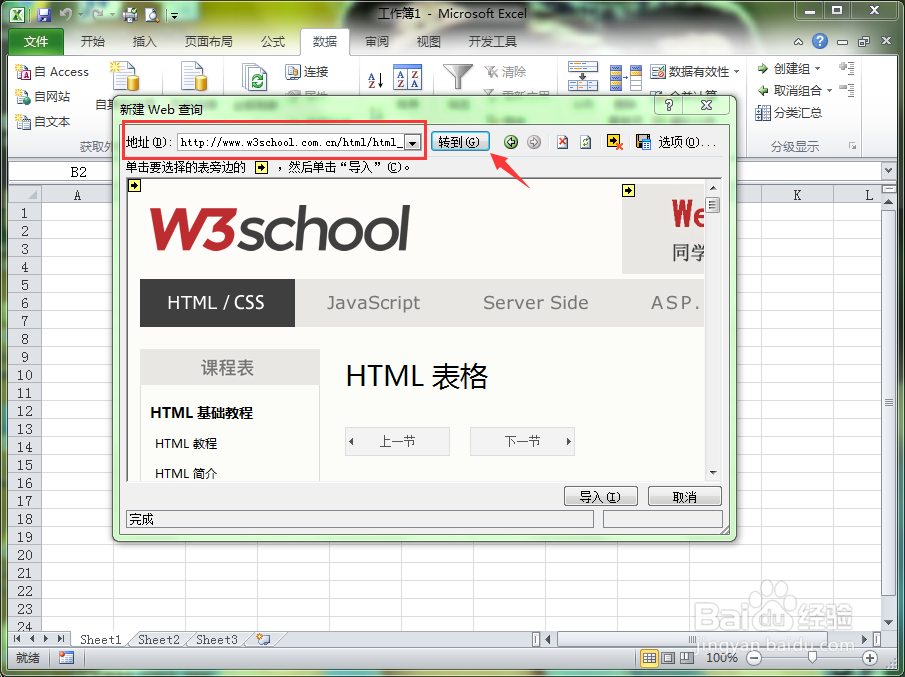Screen dimensions: 905x677
Task: Click the 取消 cancel button
Action: tap(685, 496)
